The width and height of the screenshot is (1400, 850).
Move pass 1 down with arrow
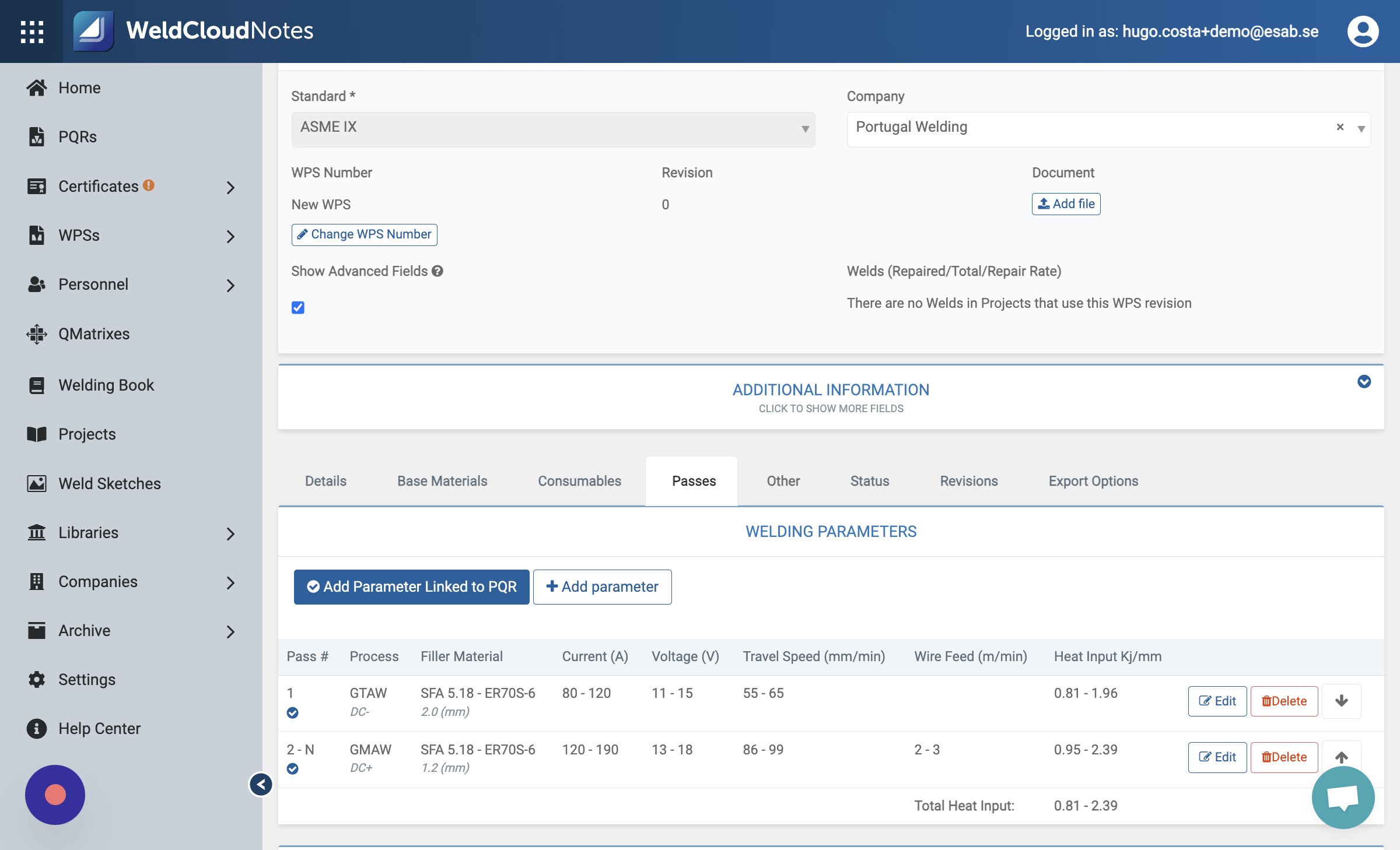tap(1341, 701)
